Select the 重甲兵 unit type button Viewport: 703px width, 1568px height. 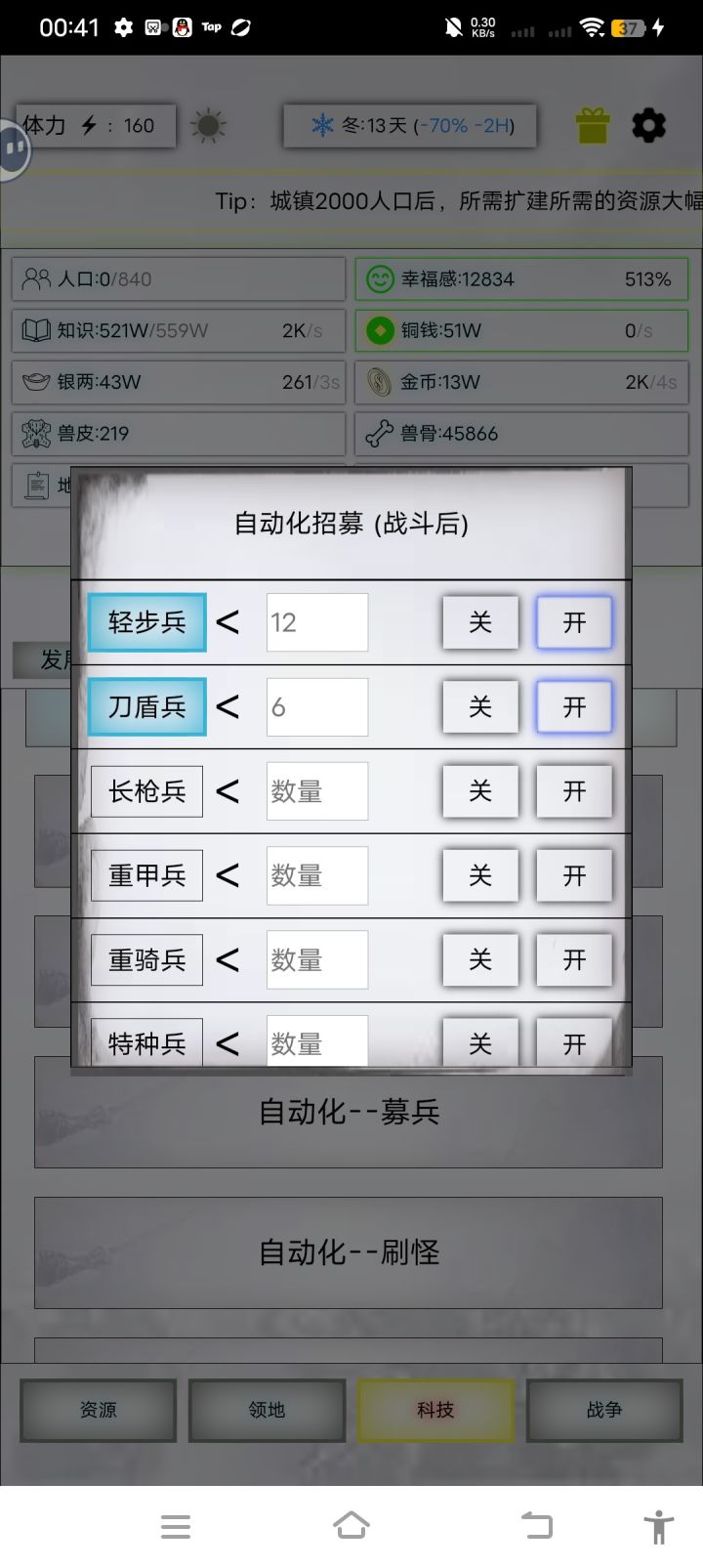[146, 875]
